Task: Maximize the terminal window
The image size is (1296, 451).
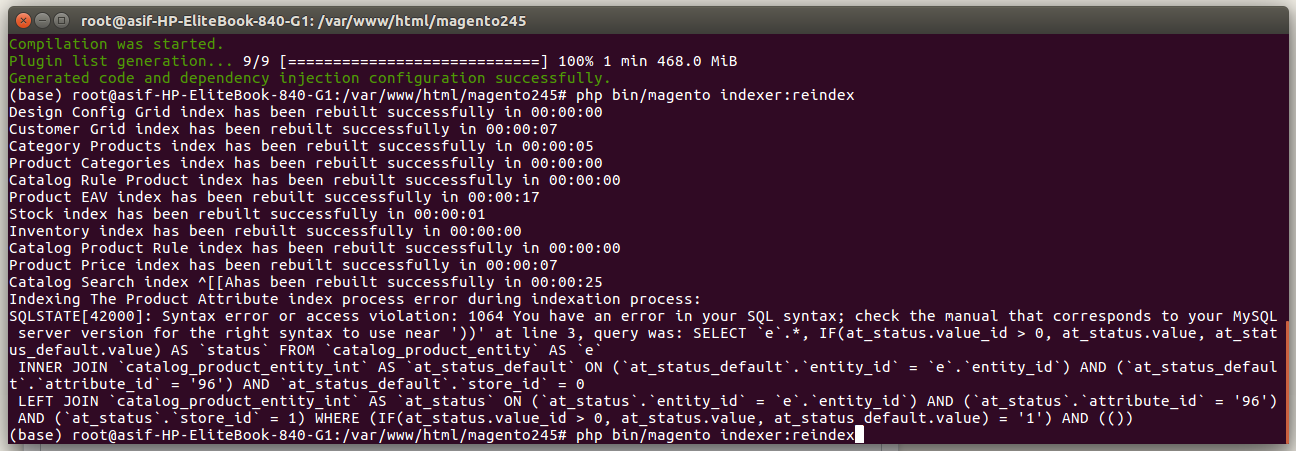Action: pyautogui.click(x=62, y=20)
